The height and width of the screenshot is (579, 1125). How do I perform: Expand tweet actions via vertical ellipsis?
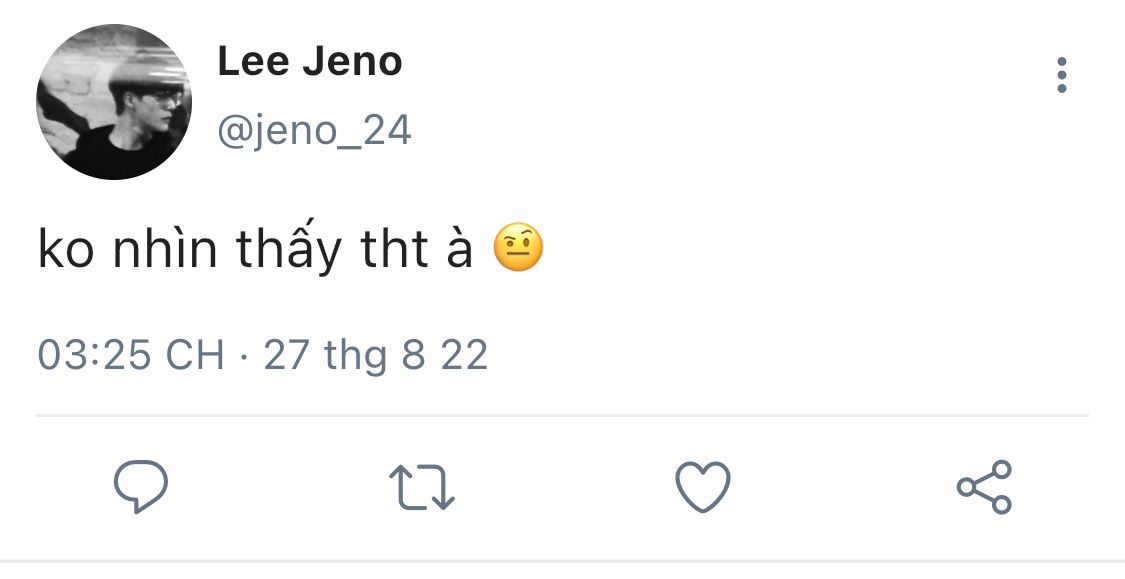(1061, 76)
